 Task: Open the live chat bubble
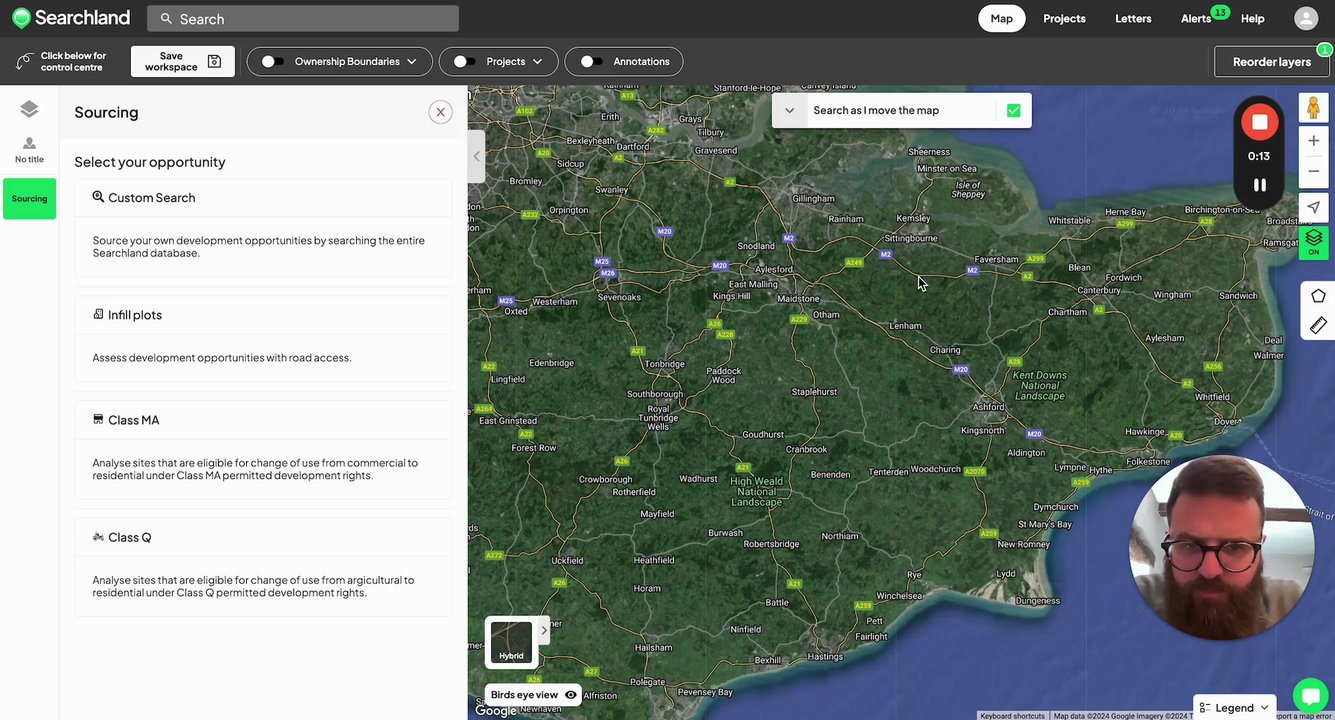[1309, 696]
